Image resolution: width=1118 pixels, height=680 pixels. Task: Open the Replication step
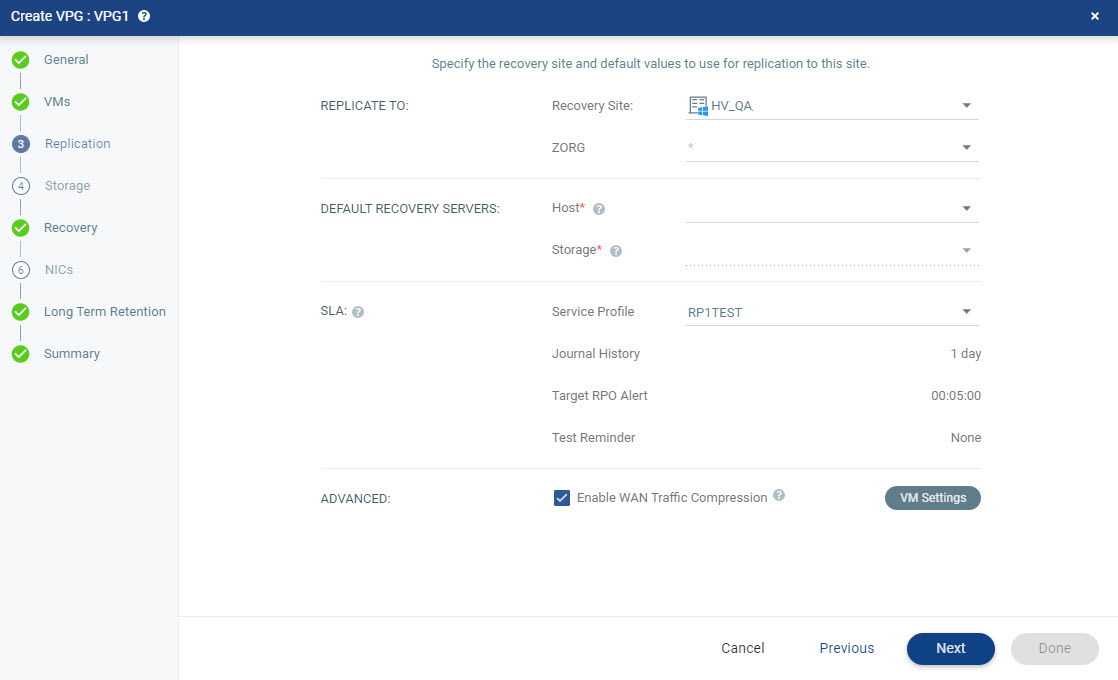78,144
